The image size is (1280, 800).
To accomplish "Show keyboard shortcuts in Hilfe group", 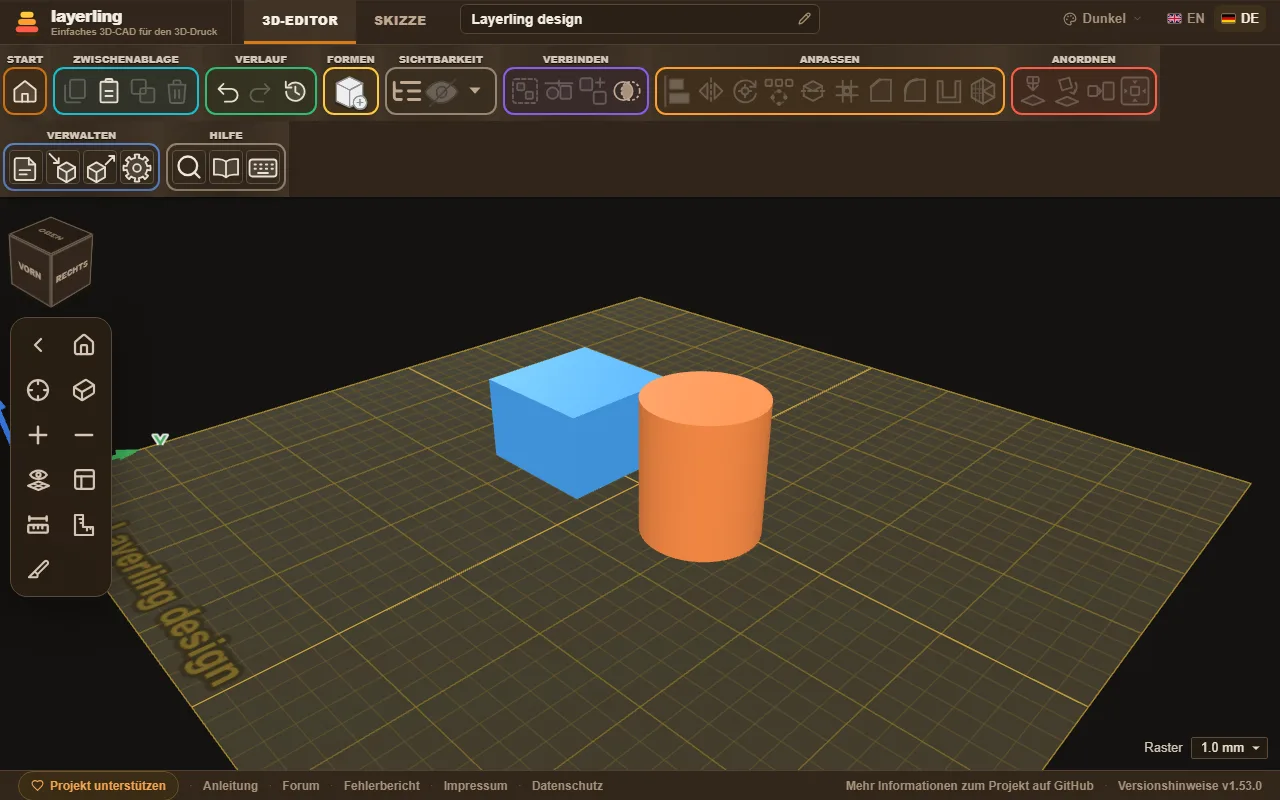I will click(263, 168).
